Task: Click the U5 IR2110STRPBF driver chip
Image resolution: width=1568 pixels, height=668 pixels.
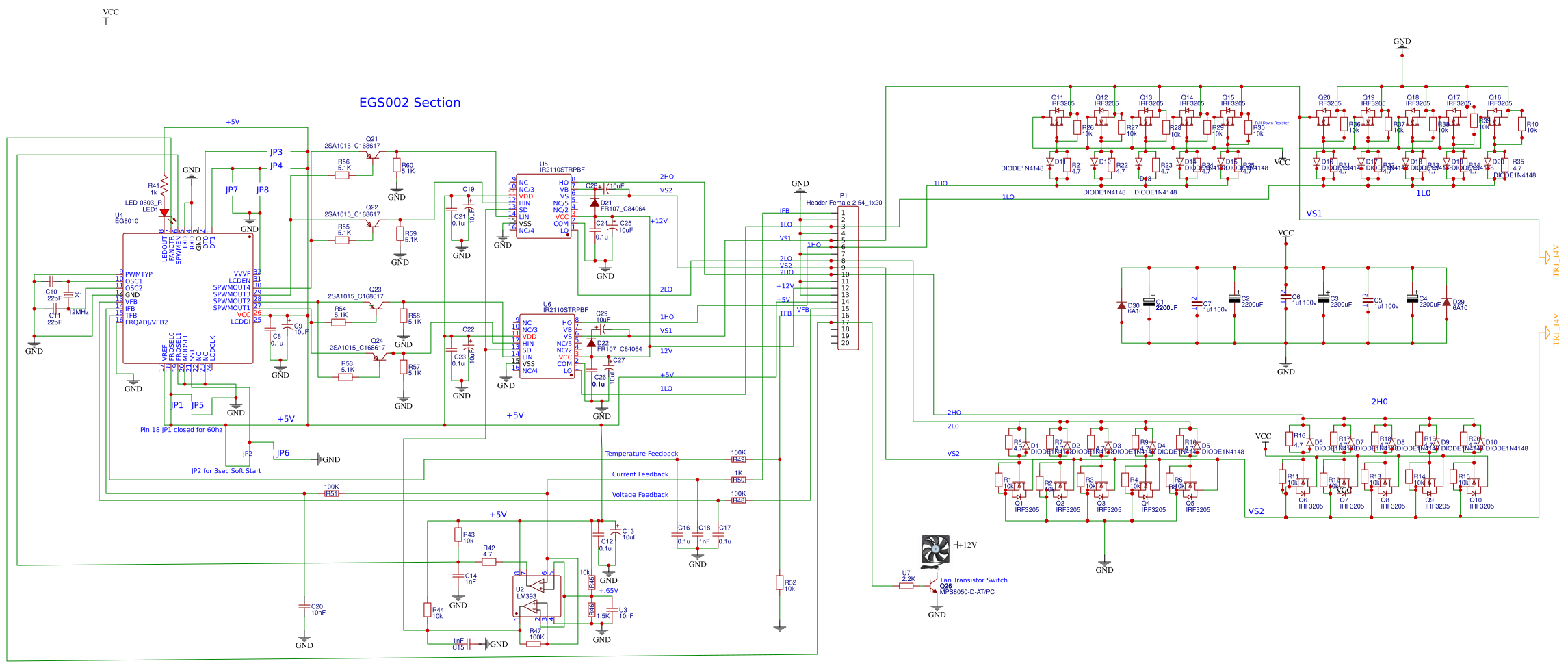Action: (x=543, y=205)
